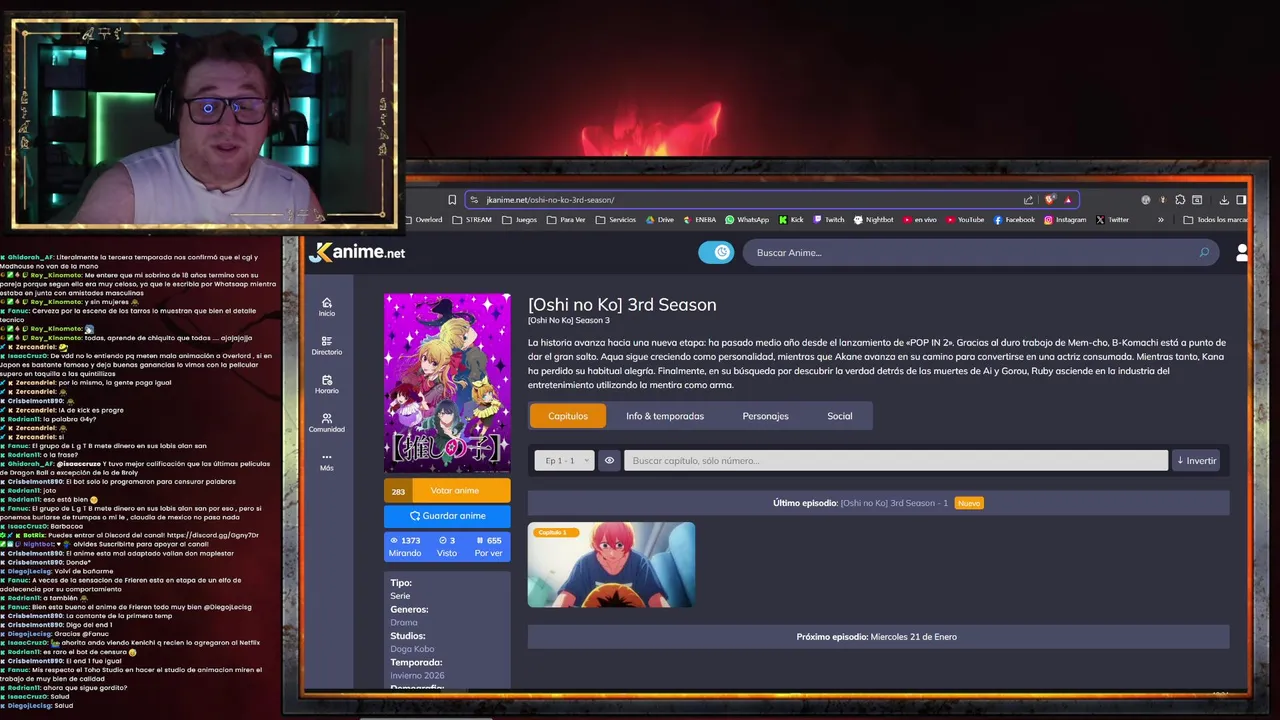The image size is (1280, 720).
Task: Open the Servicios bookmark folder
Action: click(616, 220)
